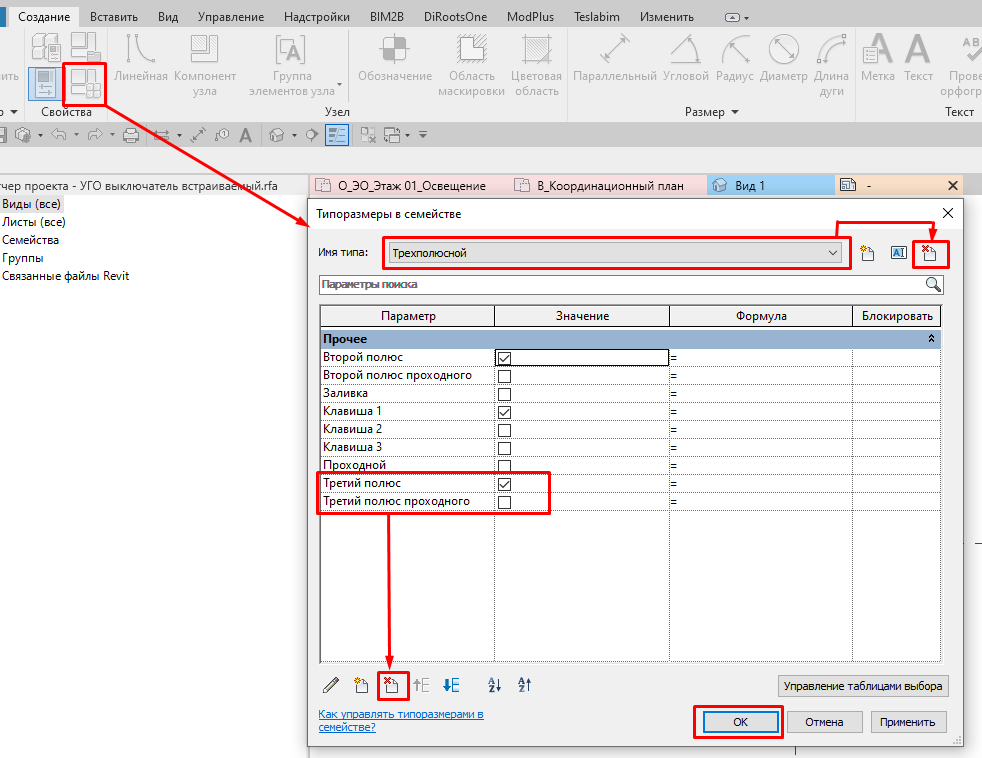Choose the Длина дуги dimension tool
Image resolution: width=982 pixels, height=758 pixels.
click(831, 65)
